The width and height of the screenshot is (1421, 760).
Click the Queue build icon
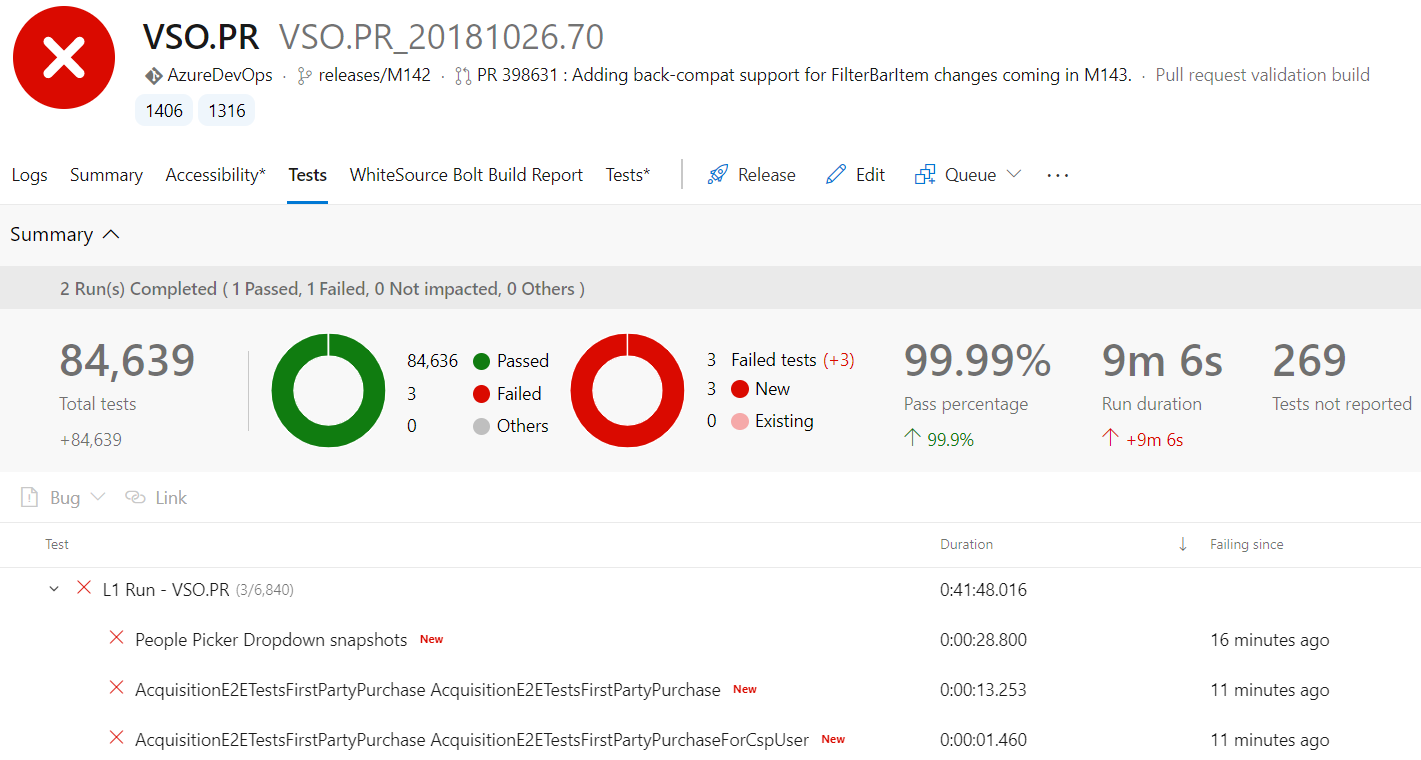(925, 175)
